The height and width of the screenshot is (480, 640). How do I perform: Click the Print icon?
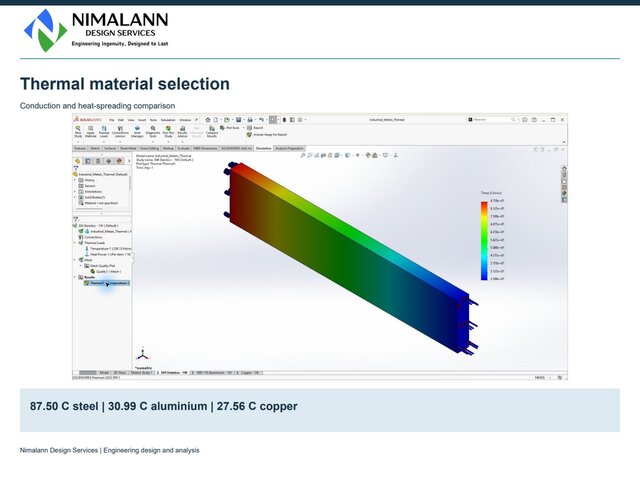(250, 120)
